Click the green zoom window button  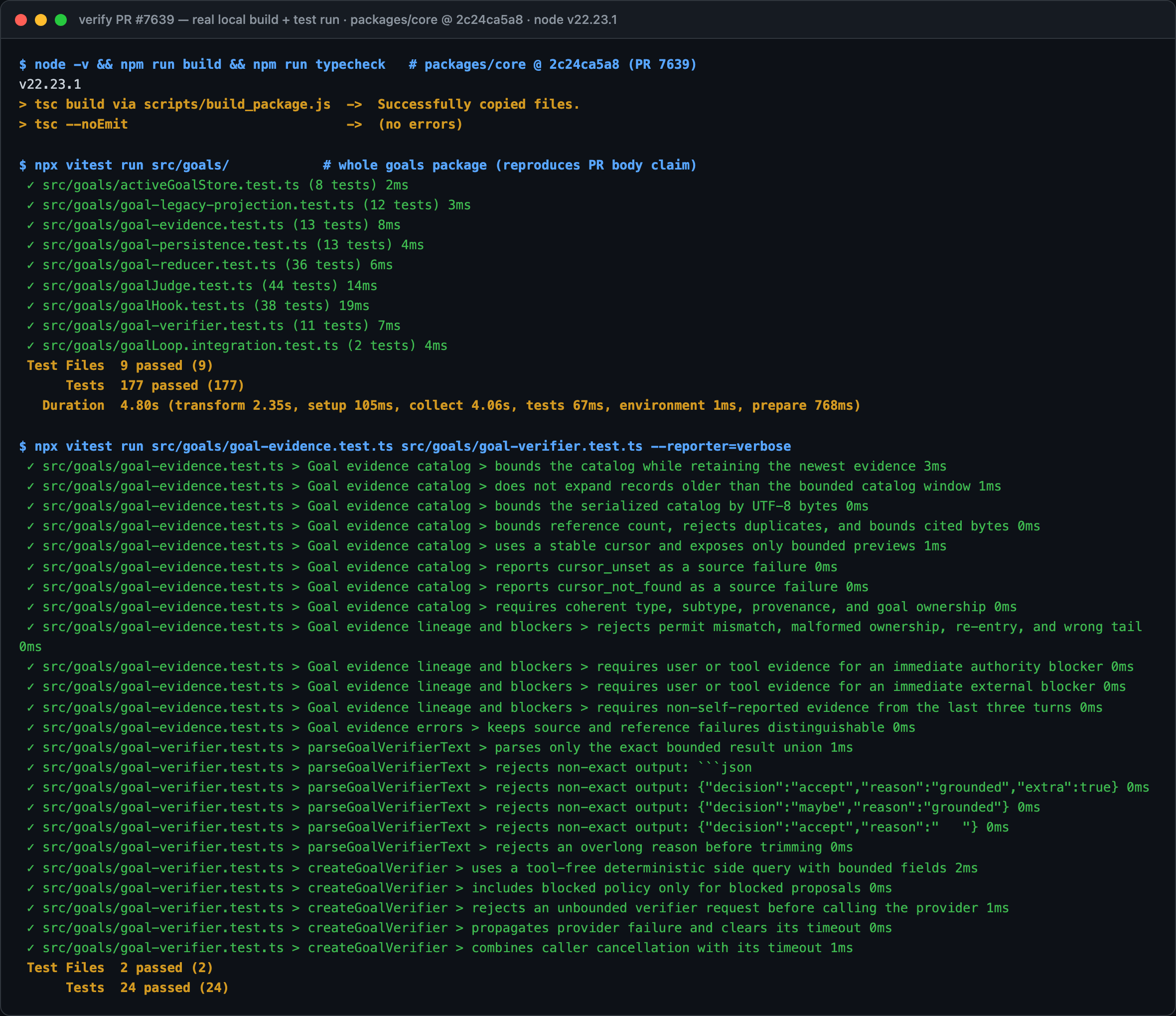pos(61,20)
